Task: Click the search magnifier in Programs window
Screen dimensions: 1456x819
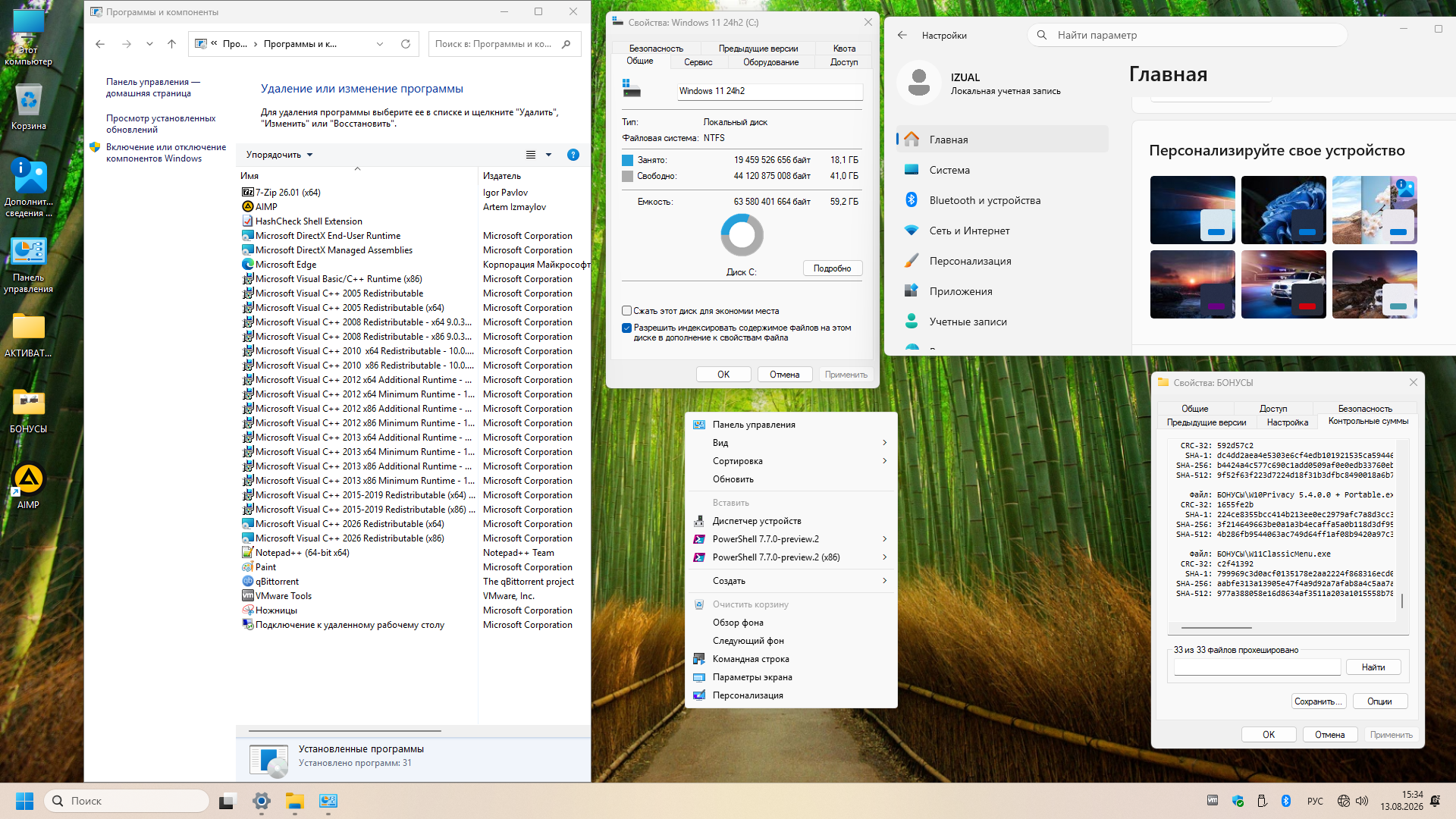Action: click(566, 44)
